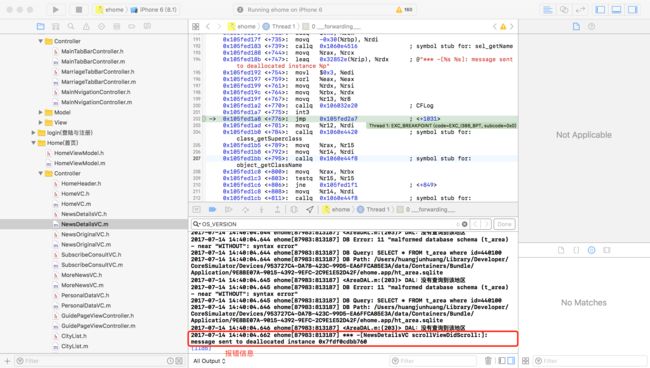Stop the running ehome app
This screenshot has height=368, width=650.
pyautogui.click(x=79, y=10)
